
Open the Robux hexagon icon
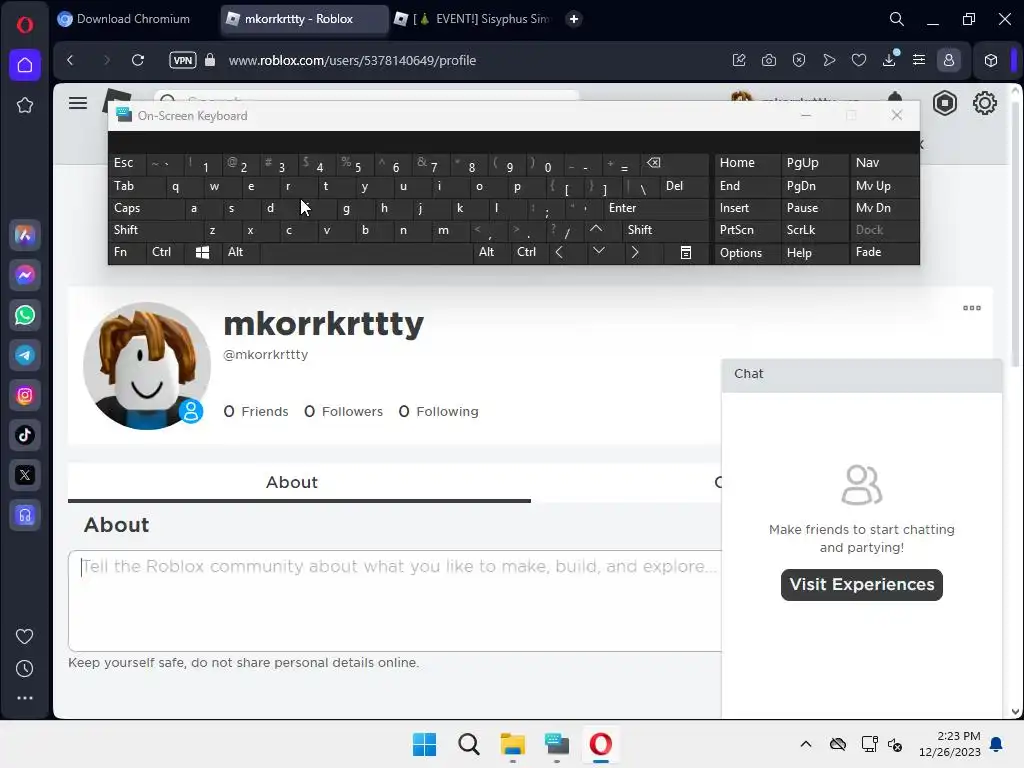(x=944, y=103)
